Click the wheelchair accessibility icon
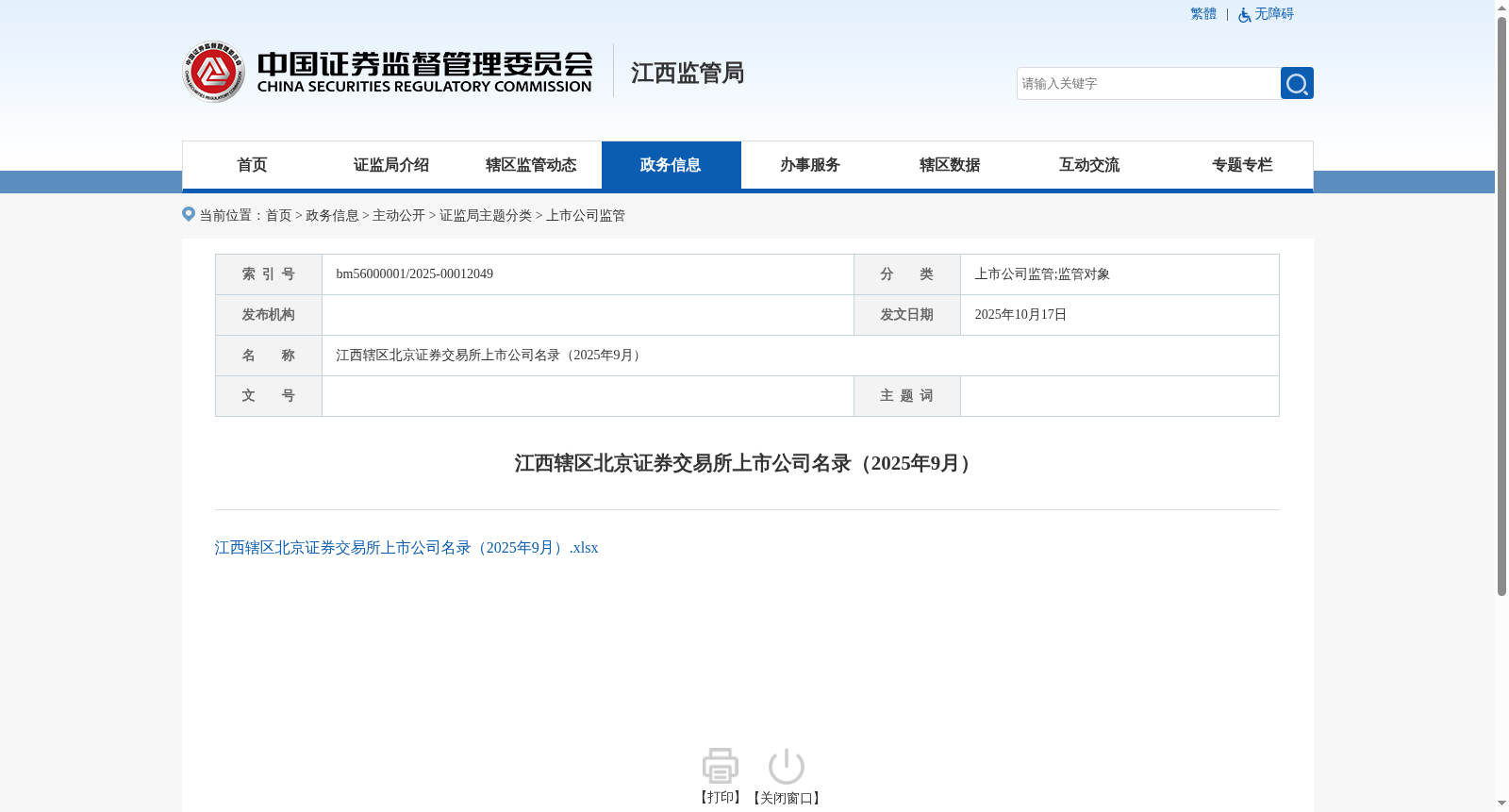1509x812 pixels. tap(1245, 15)
